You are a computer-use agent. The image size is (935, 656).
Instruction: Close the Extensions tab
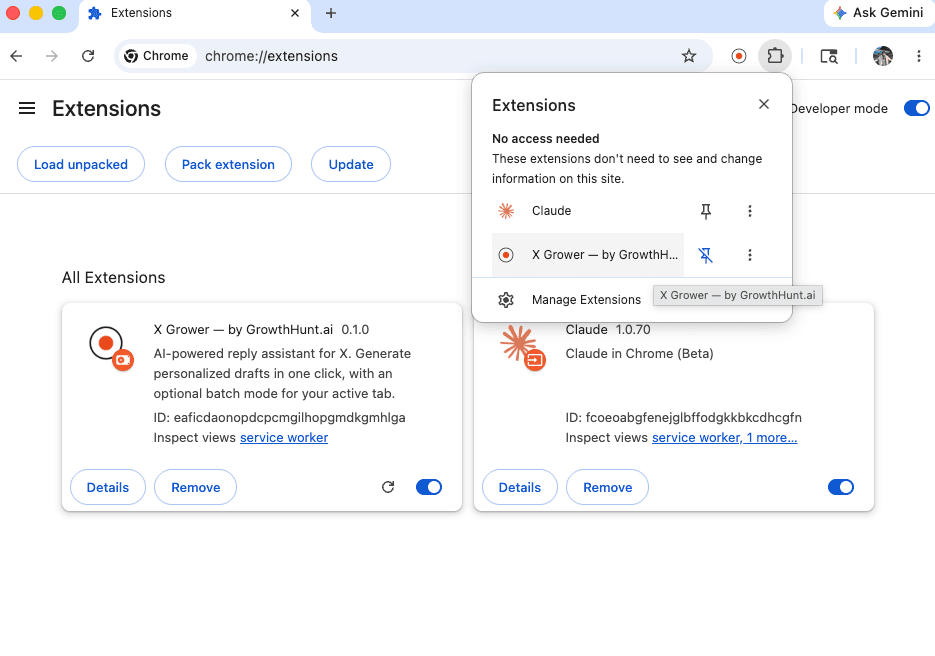click(x=295, y=13)
